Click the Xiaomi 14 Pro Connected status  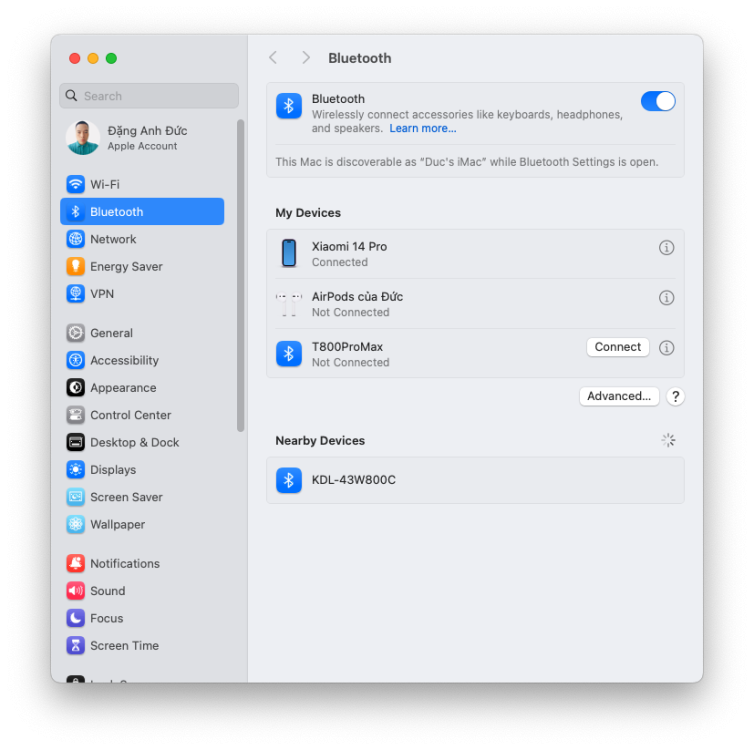click(339, 262)
